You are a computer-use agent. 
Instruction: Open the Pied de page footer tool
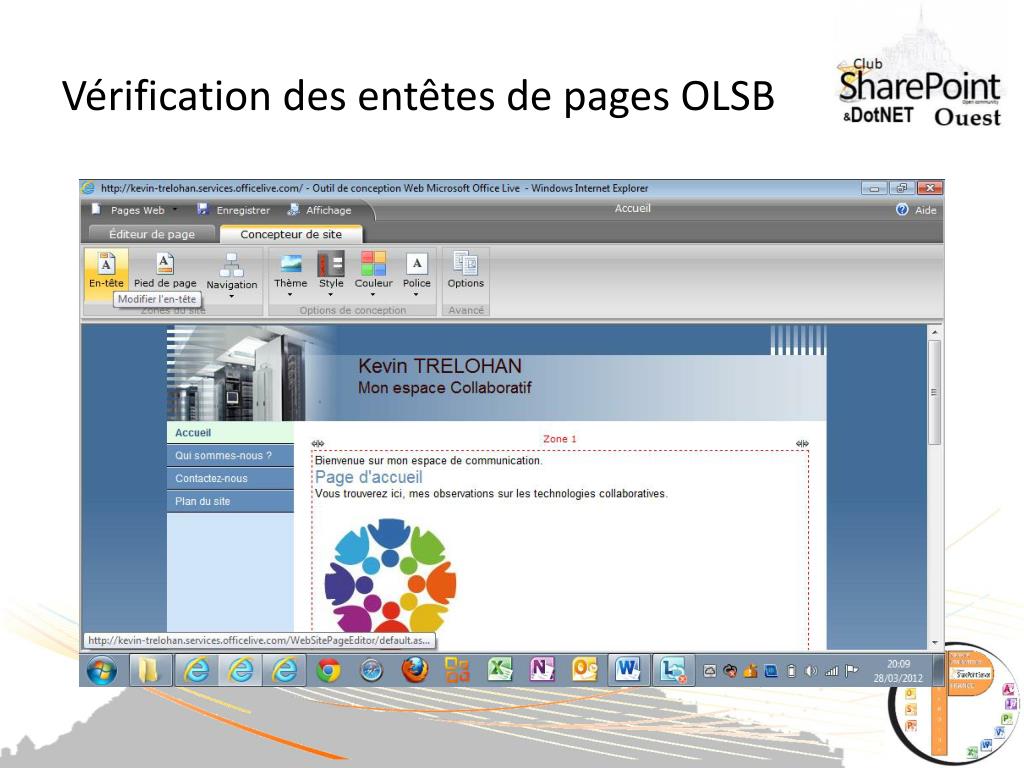pos(165,270)
